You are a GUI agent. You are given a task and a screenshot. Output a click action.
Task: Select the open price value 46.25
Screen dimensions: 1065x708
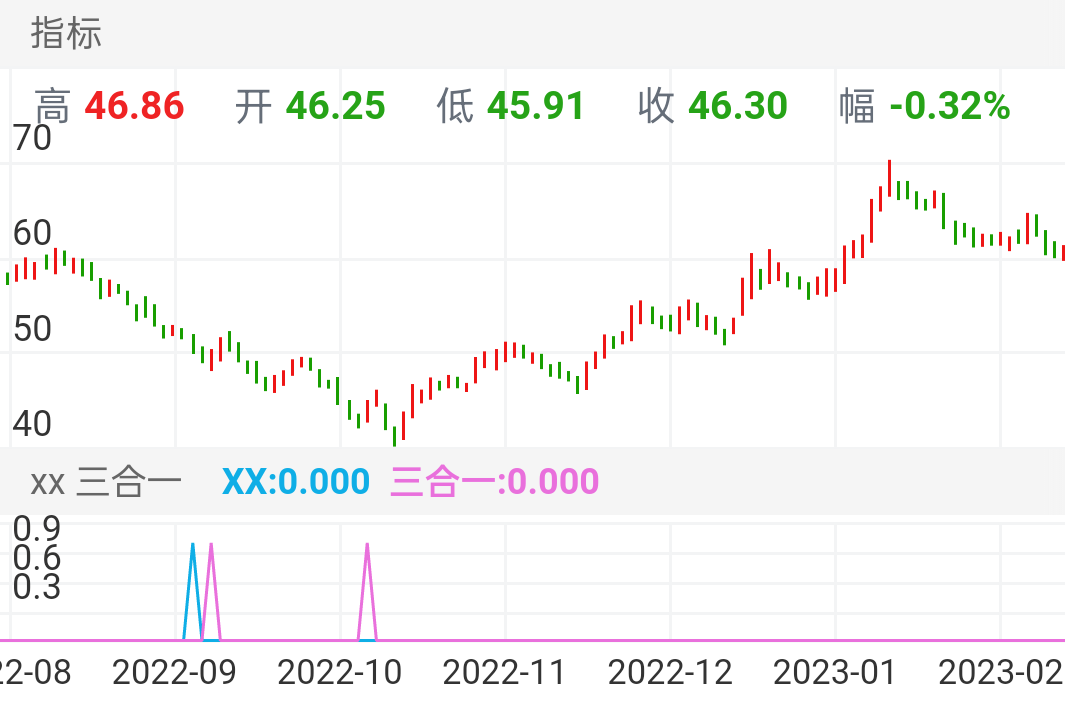(336, 106)
